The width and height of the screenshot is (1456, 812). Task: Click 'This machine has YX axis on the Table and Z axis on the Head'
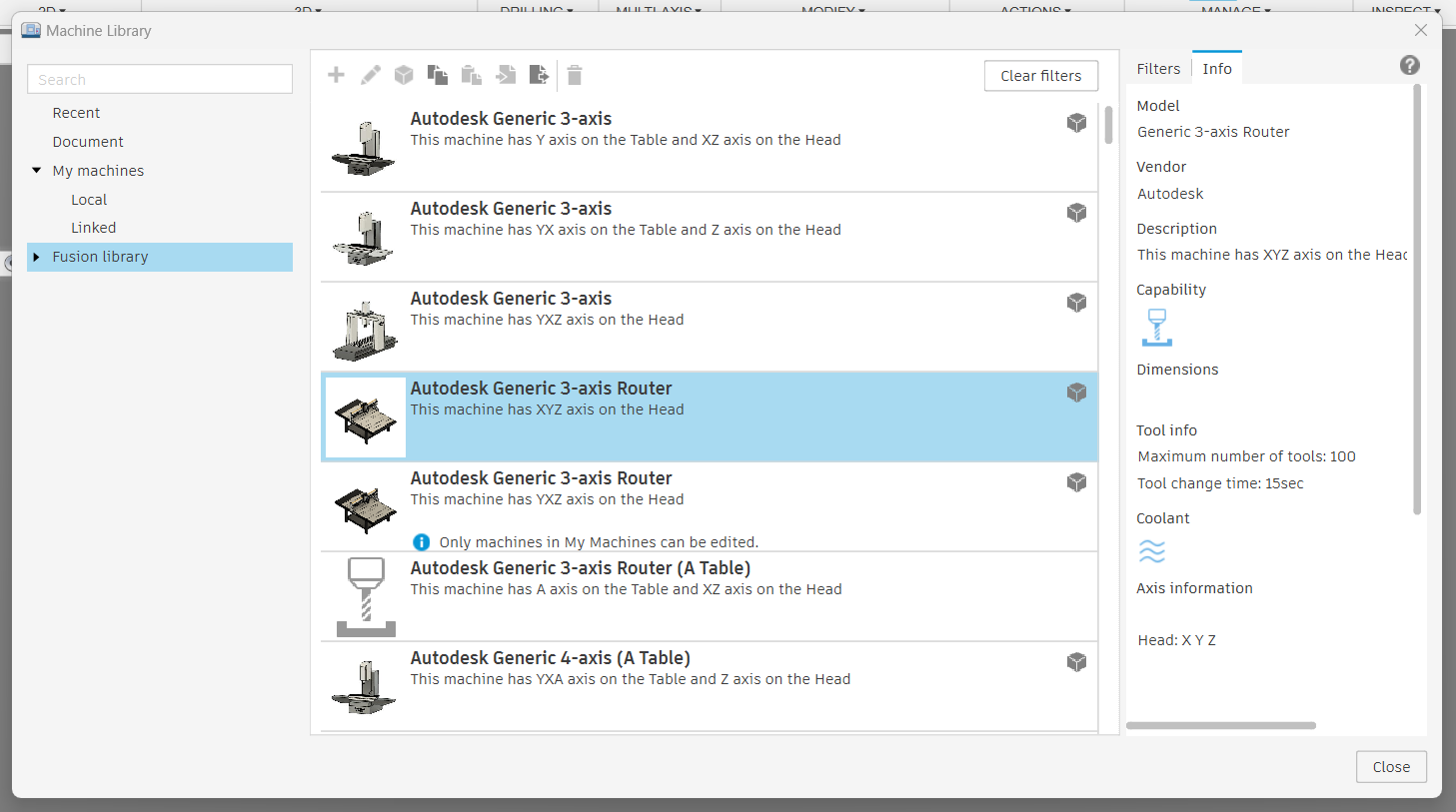pos(626,230)
